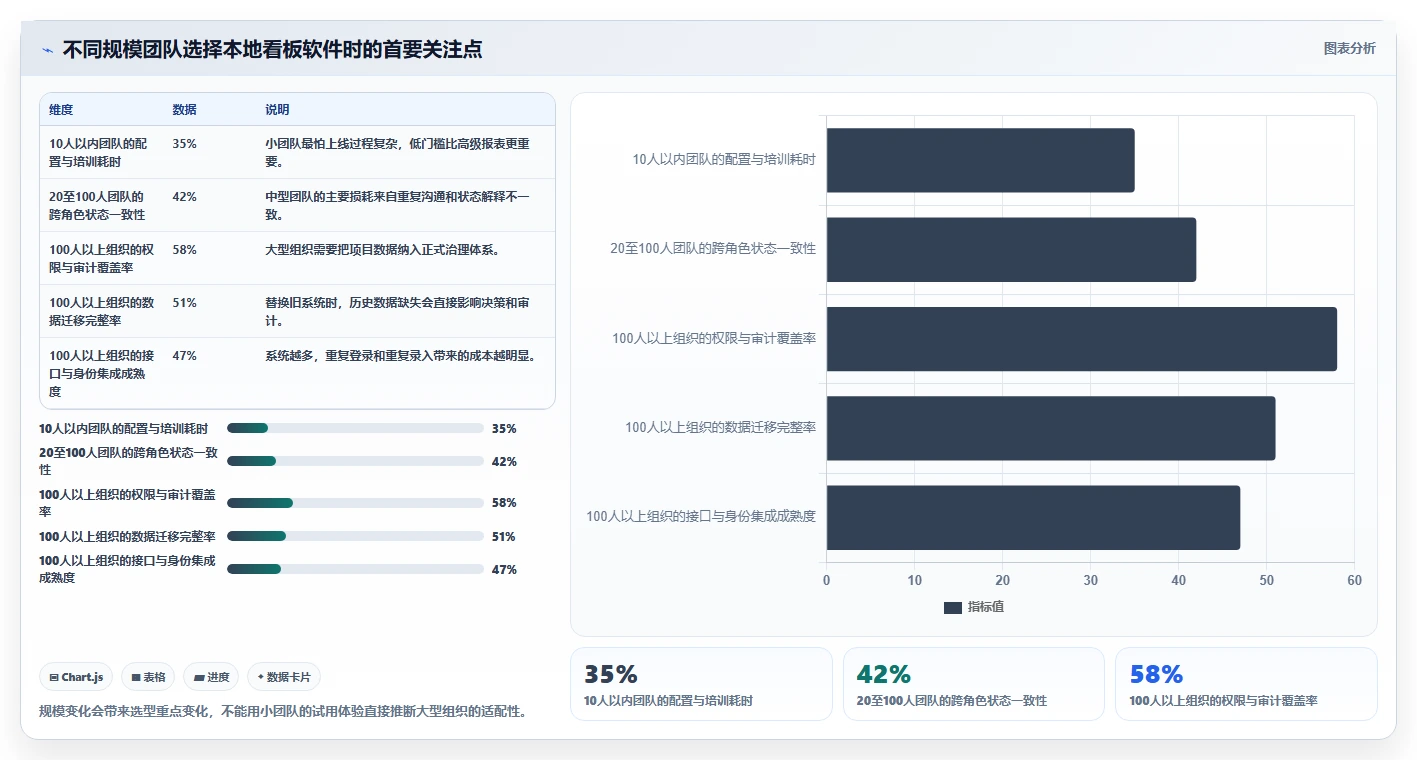The height and width of the screenshot is (760, 1417).
Task: Click the 说明 table column header
Action: (x=277, y=110)
